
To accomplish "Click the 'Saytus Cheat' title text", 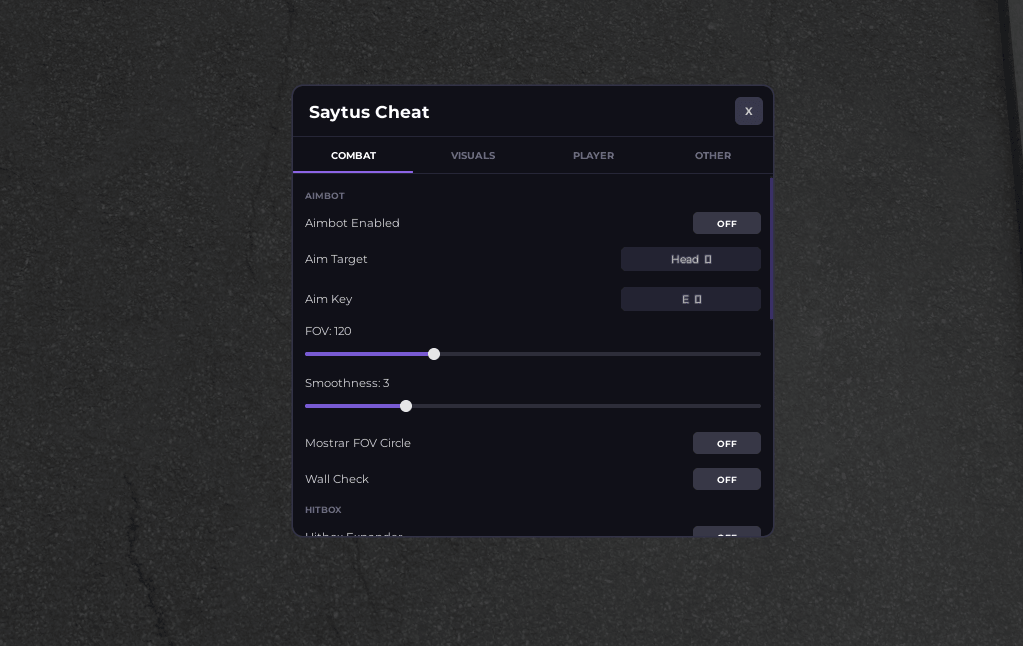I will [x=369, y=112].
